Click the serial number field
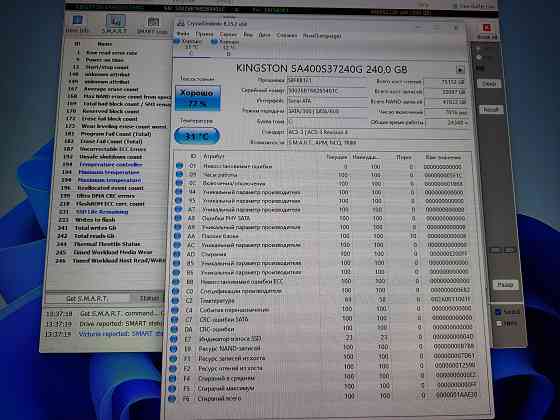The height and width of the screenshot is (420, 560). (328, 91)
